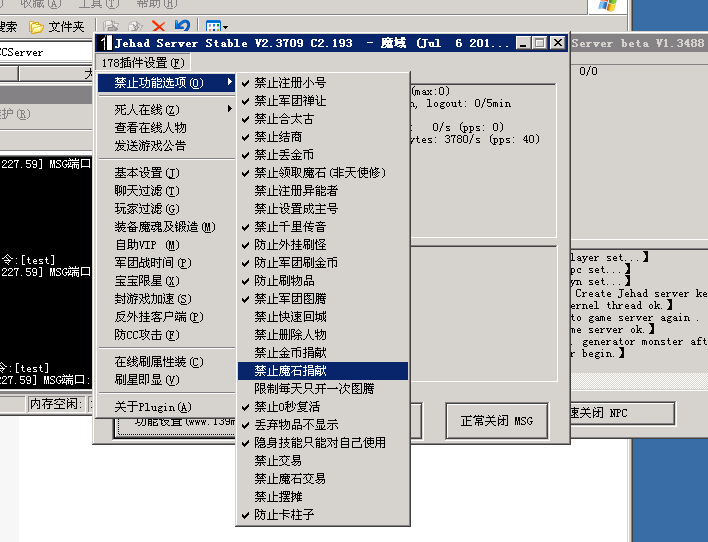The width and height of the screenshot is (708, 542).
Task: Maximize the Jehad Server window
Action: (540, 43)
